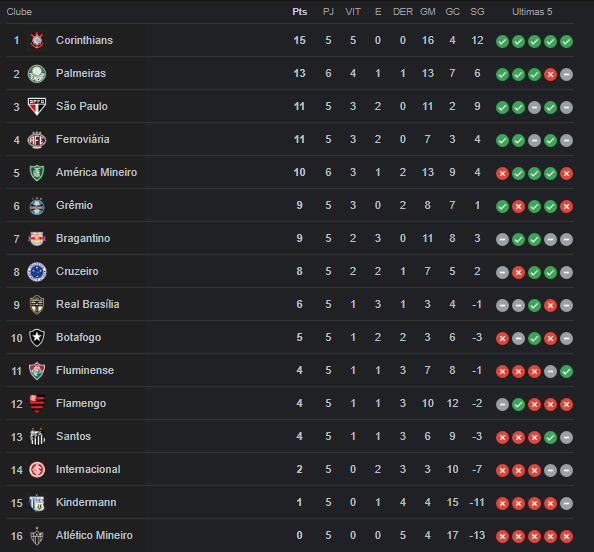Click Fluminense's green win icon in last five
The image size is (594, 552).
click(x=566, y=372)
